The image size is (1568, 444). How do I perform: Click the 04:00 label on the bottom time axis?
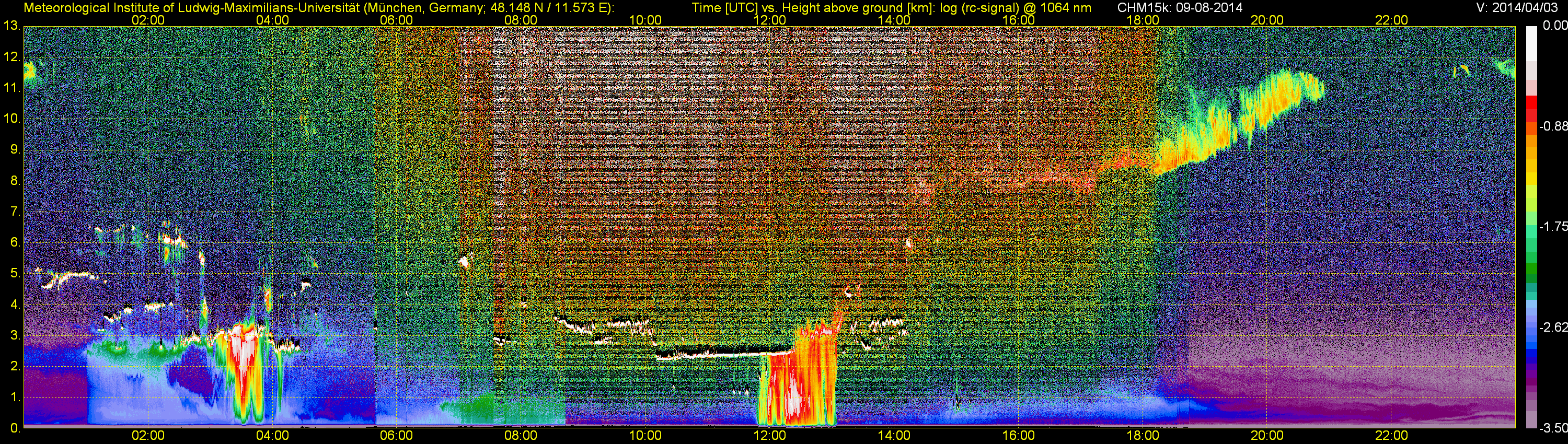[x=272, y=436]
